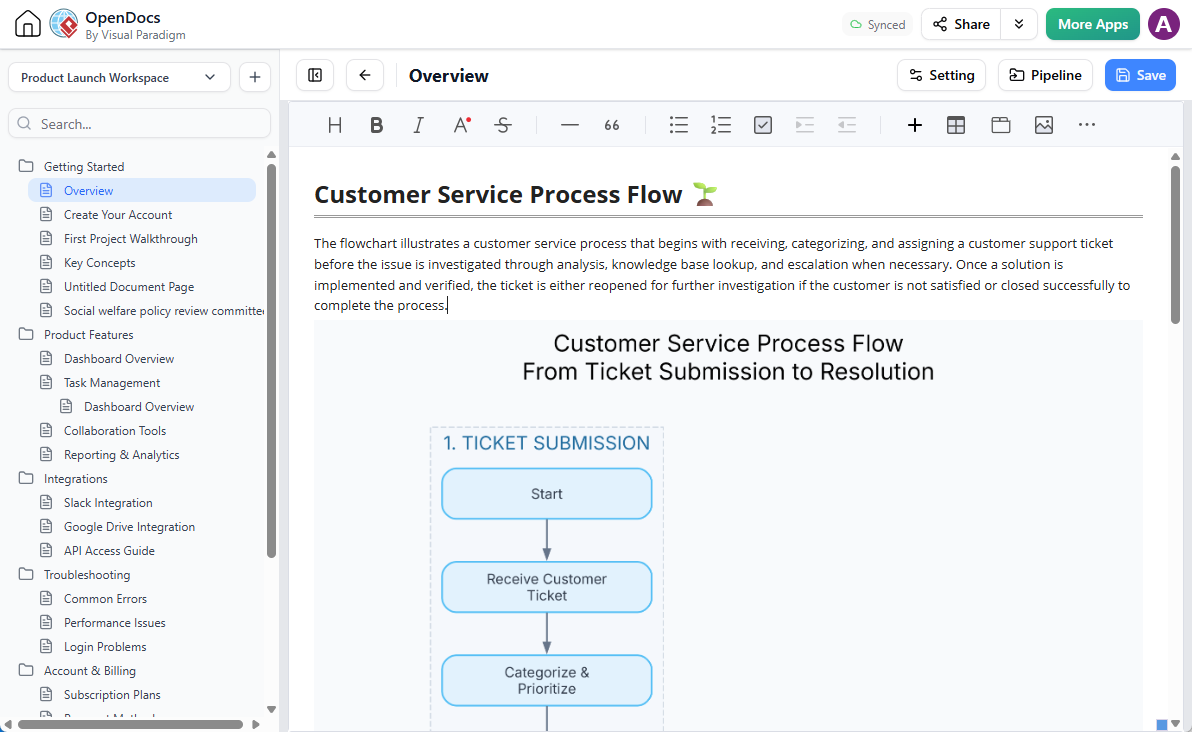Insert an image

point(1044,125)
